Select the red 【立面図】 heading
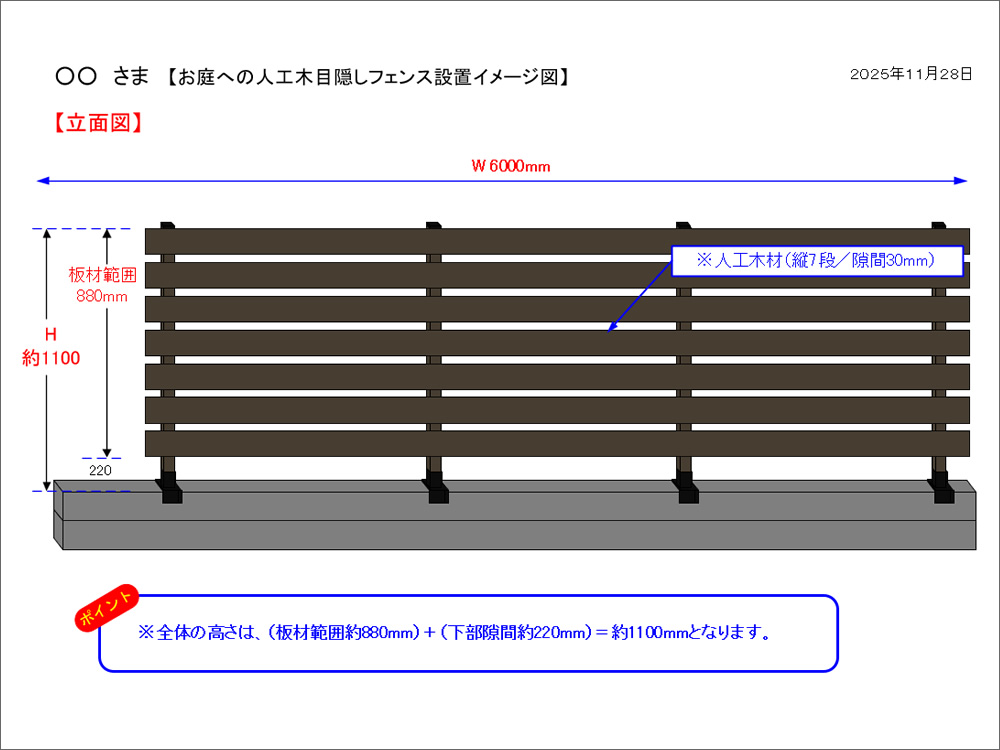The image size is (1000, 750). click(97, 122)
